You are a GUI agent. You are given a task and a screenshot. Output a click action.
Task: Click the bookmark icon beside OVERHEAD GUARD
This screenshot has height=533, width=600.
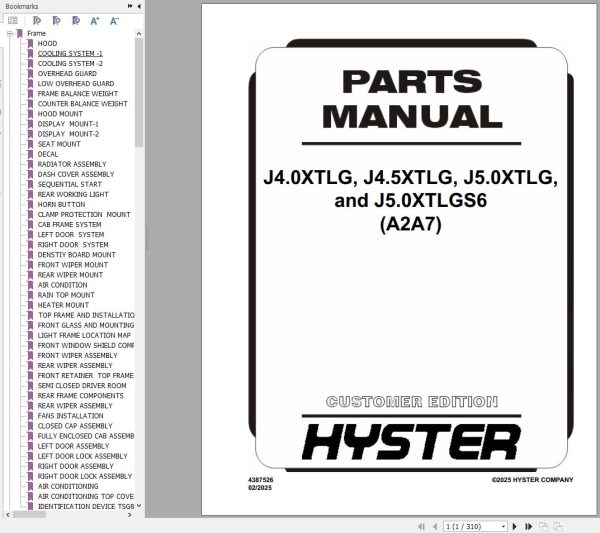[x=31, y=74]
